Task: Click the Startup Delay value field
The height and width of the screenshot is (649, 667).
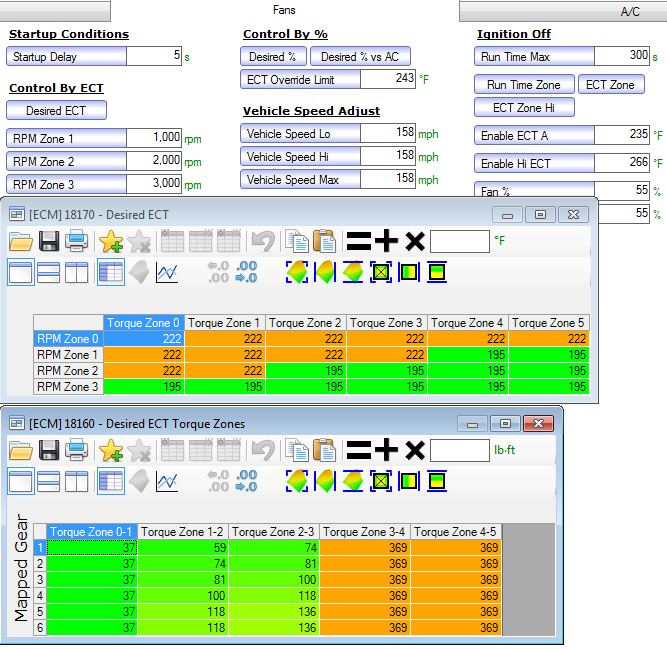Action: point(154,57)
